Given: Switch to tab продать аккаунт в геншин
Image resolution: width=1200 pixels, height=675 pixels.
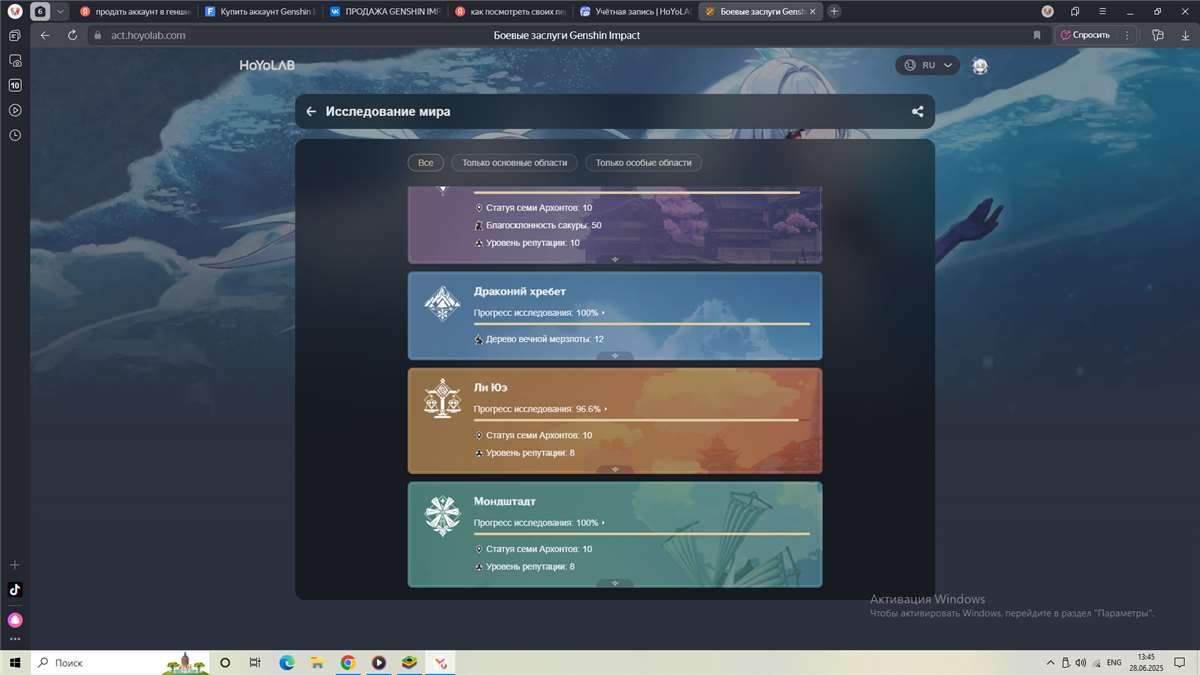Looking at the screenshot, I should [134, 11].
